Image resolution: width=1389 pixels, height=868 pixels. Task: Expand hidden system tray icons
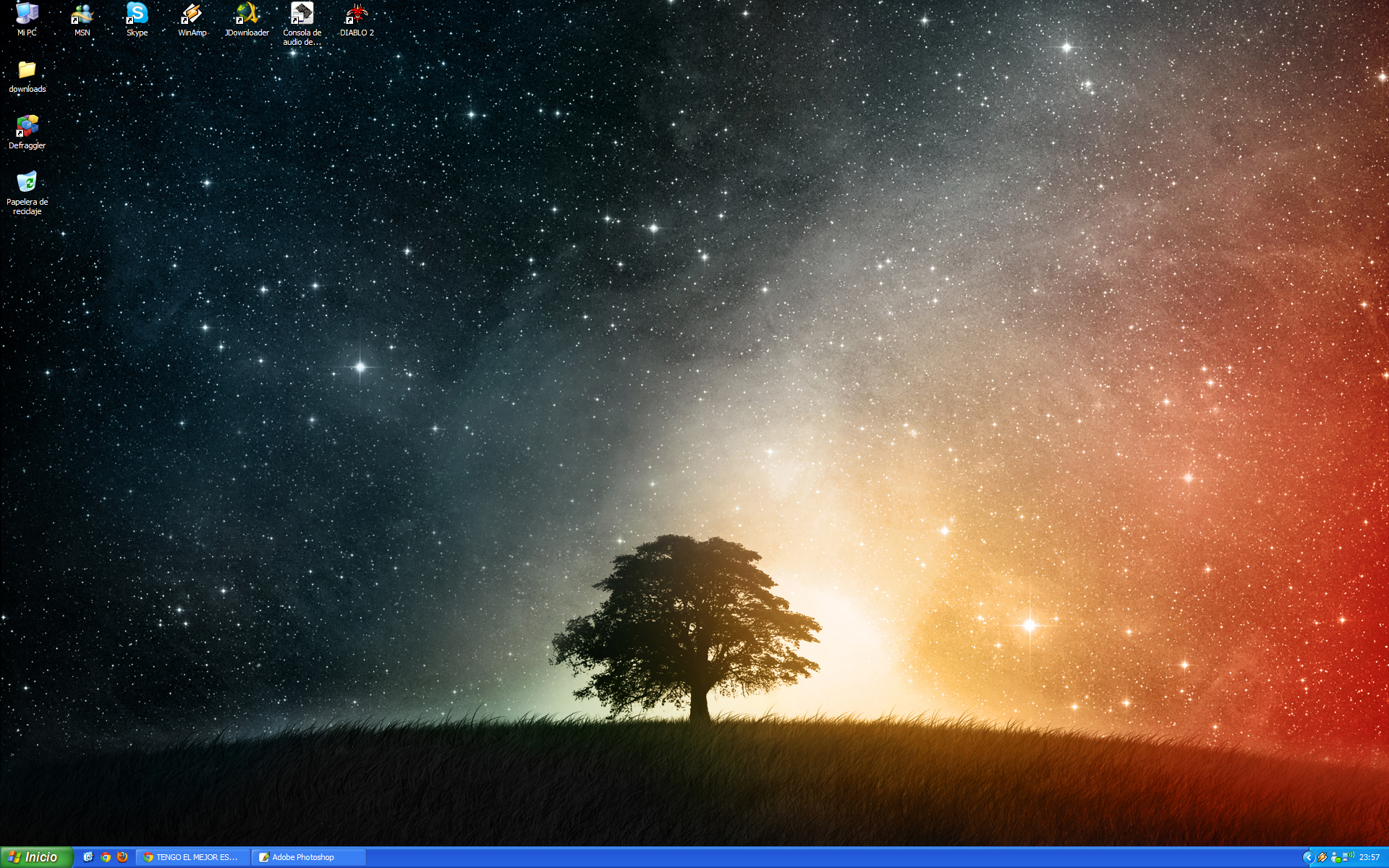[x=1308, y=857]
